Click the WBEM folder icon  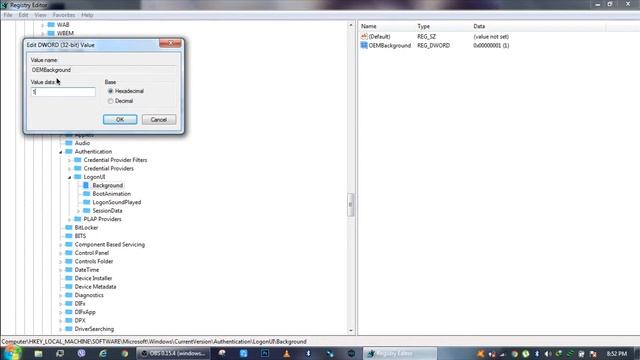(x=51, y=33)
